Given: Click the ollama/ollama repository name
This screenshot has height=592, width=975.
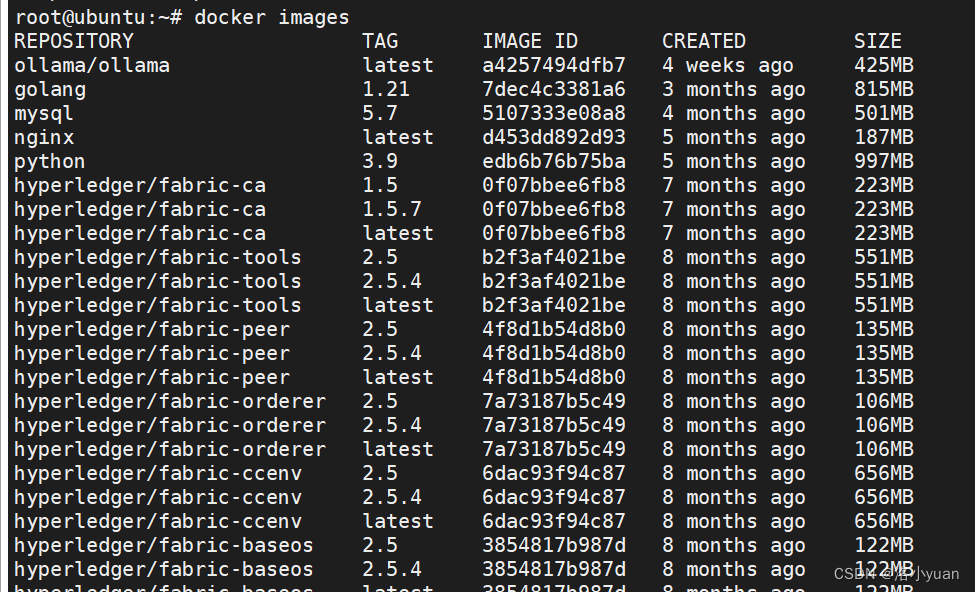Looking at the screenshot, I should pyautogui.click(x=92, y=66).
